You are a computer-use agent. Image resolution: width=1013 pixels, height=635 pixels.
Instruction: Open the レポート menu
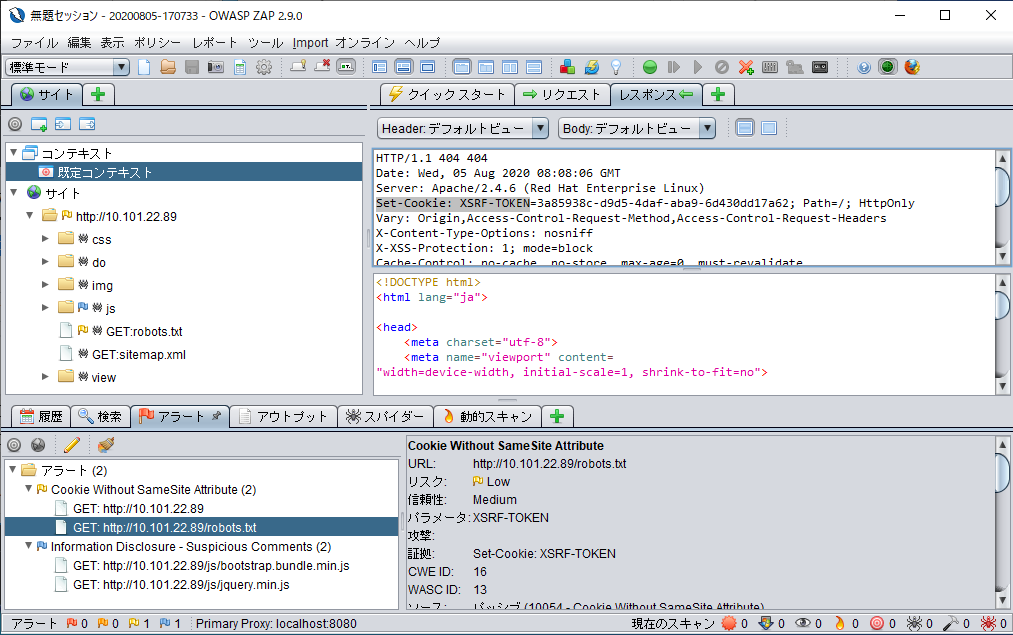click(214, 43)
